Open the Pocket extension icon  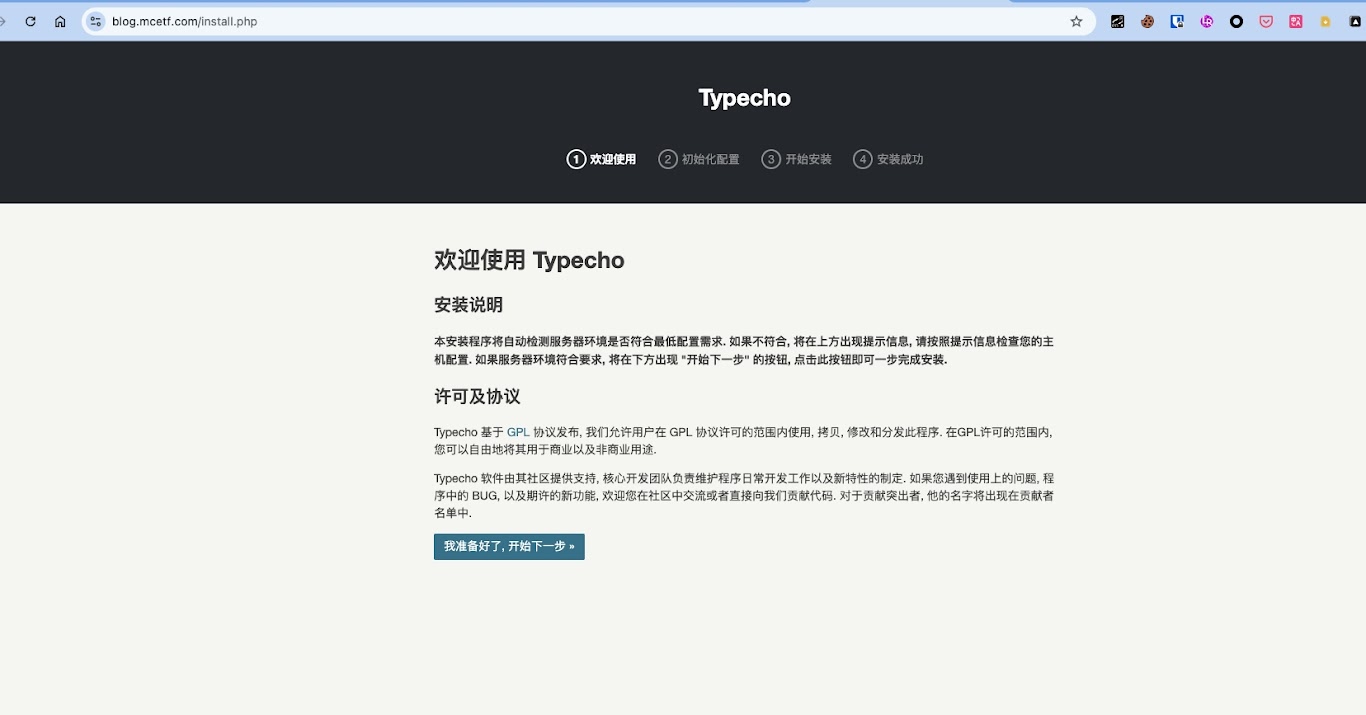(x=1266, y=21)
